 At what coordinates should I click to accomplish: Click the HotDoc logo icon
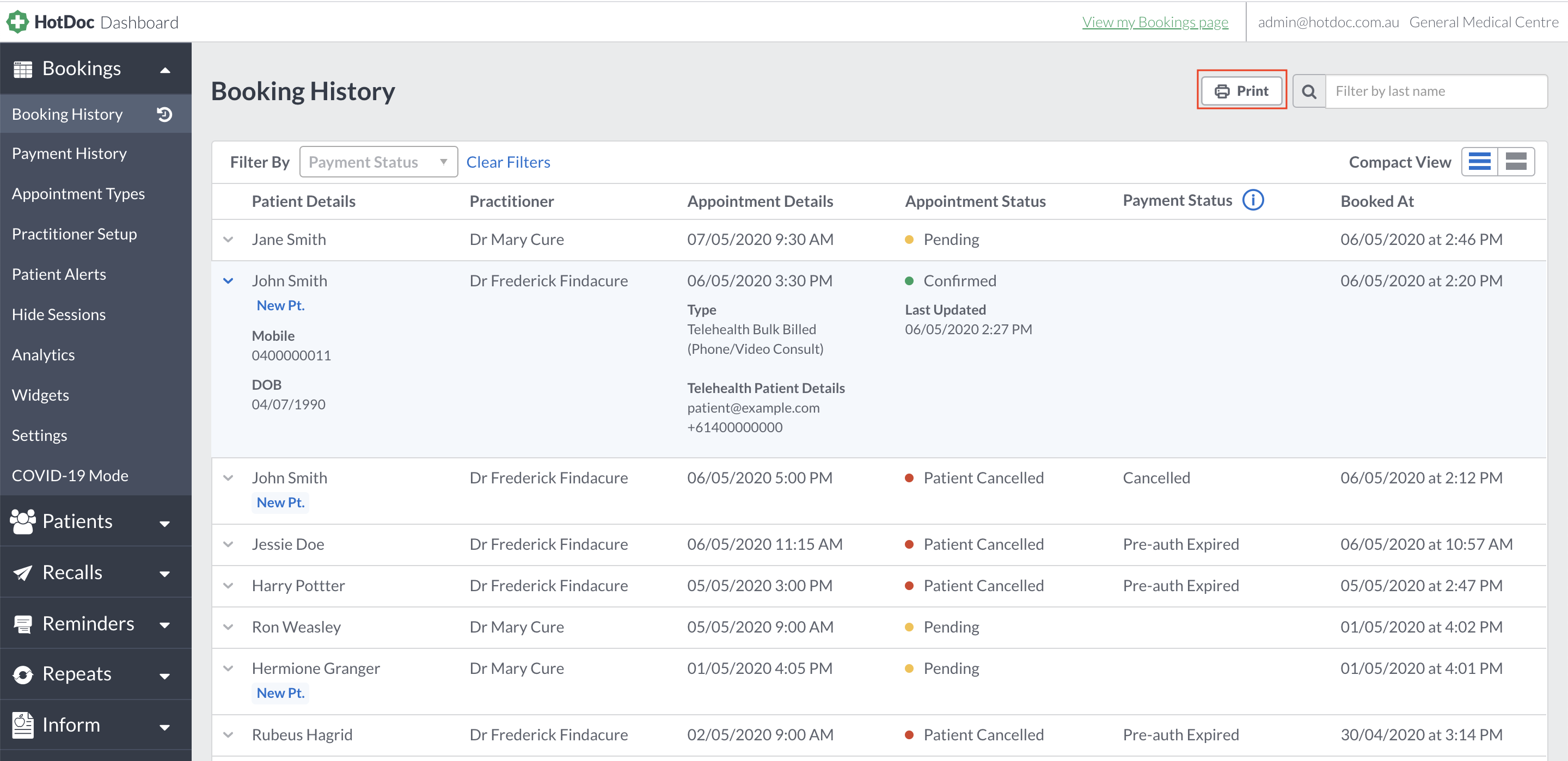click(16, 21)
